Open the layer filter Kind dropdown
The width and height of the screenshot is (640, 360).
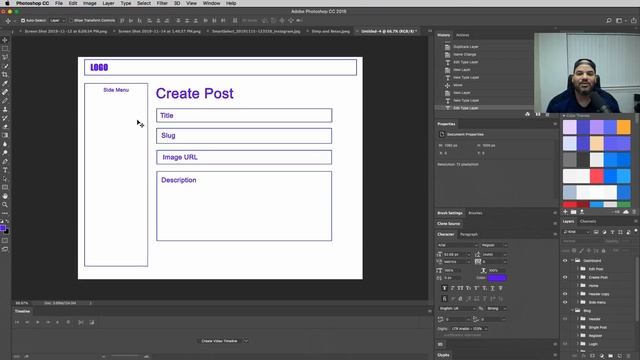(576, 232)
